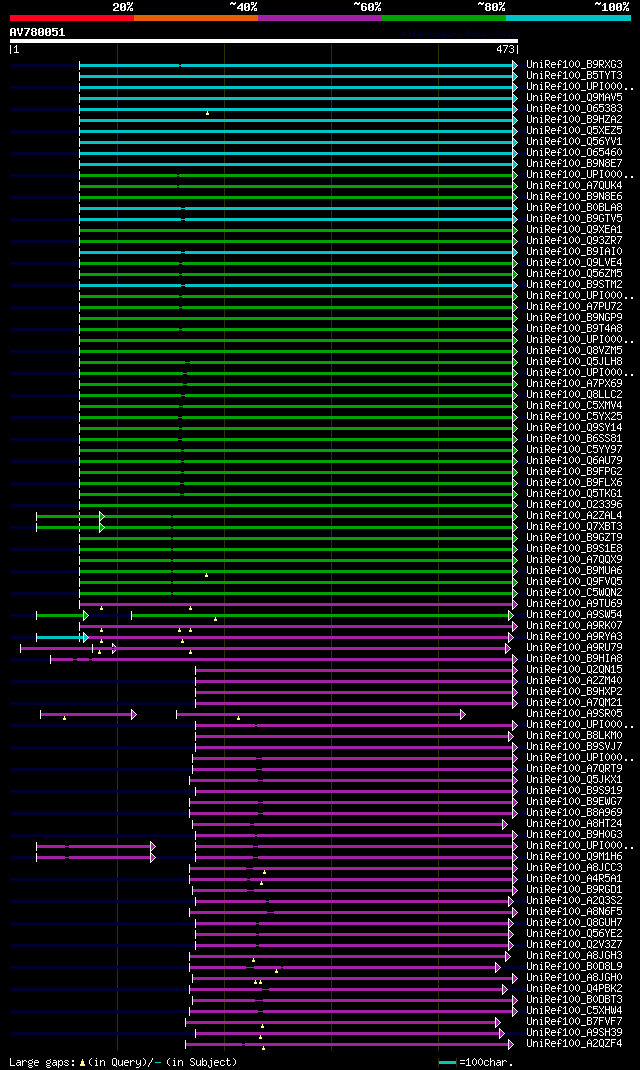Select the UniRef100_A9SW54 label
Screen dimensions: 640x1070
point(574,615)
